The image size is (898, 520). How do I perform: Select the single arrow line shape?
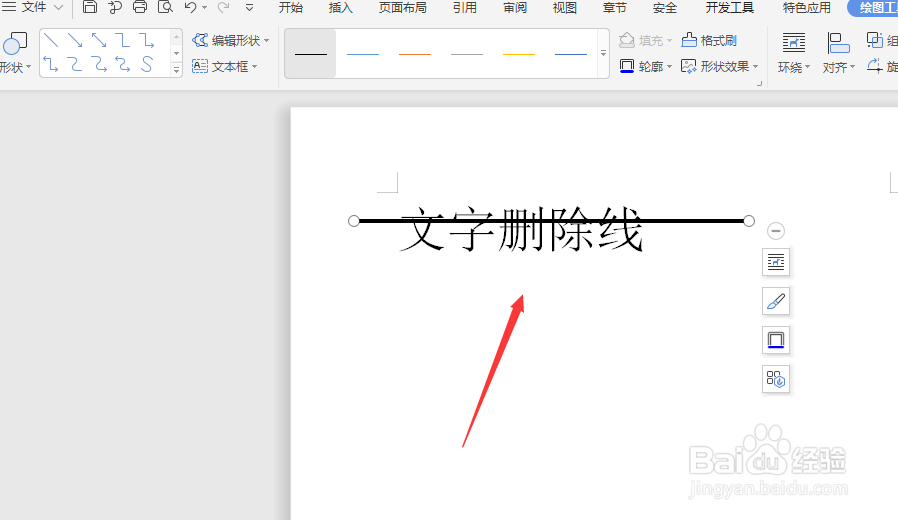click(75, 40)
